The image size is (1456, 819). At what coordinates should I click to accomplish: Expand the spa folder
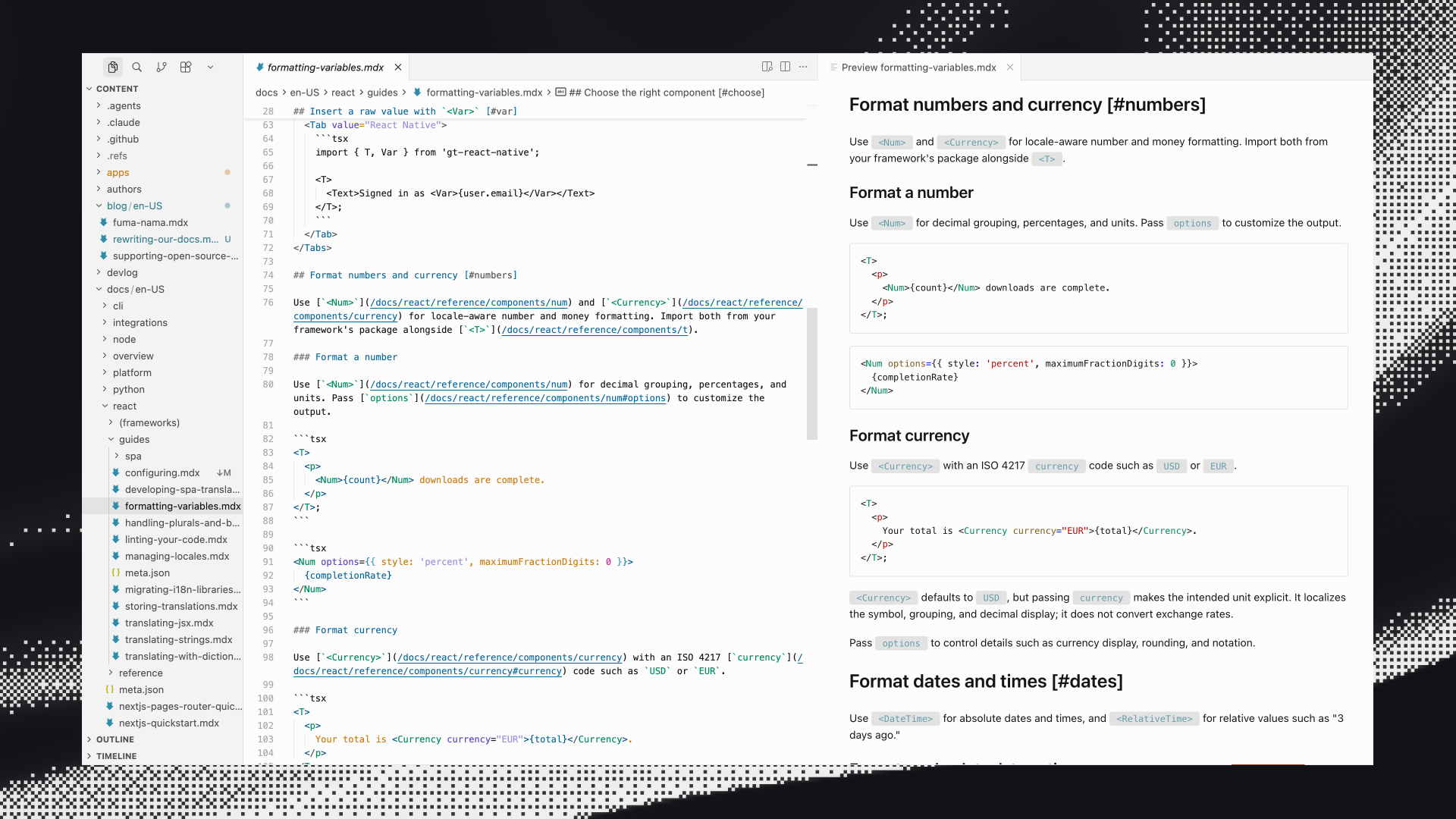pos(162,457)
